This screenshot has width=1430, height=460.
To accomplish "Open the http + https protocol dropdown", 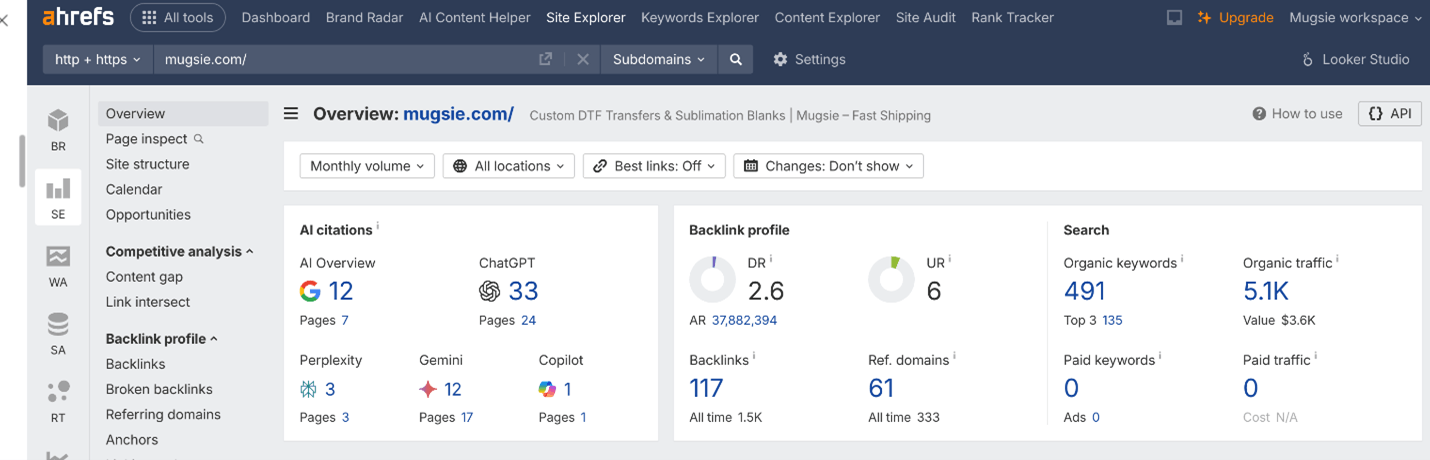I will (x=98, y=59).
